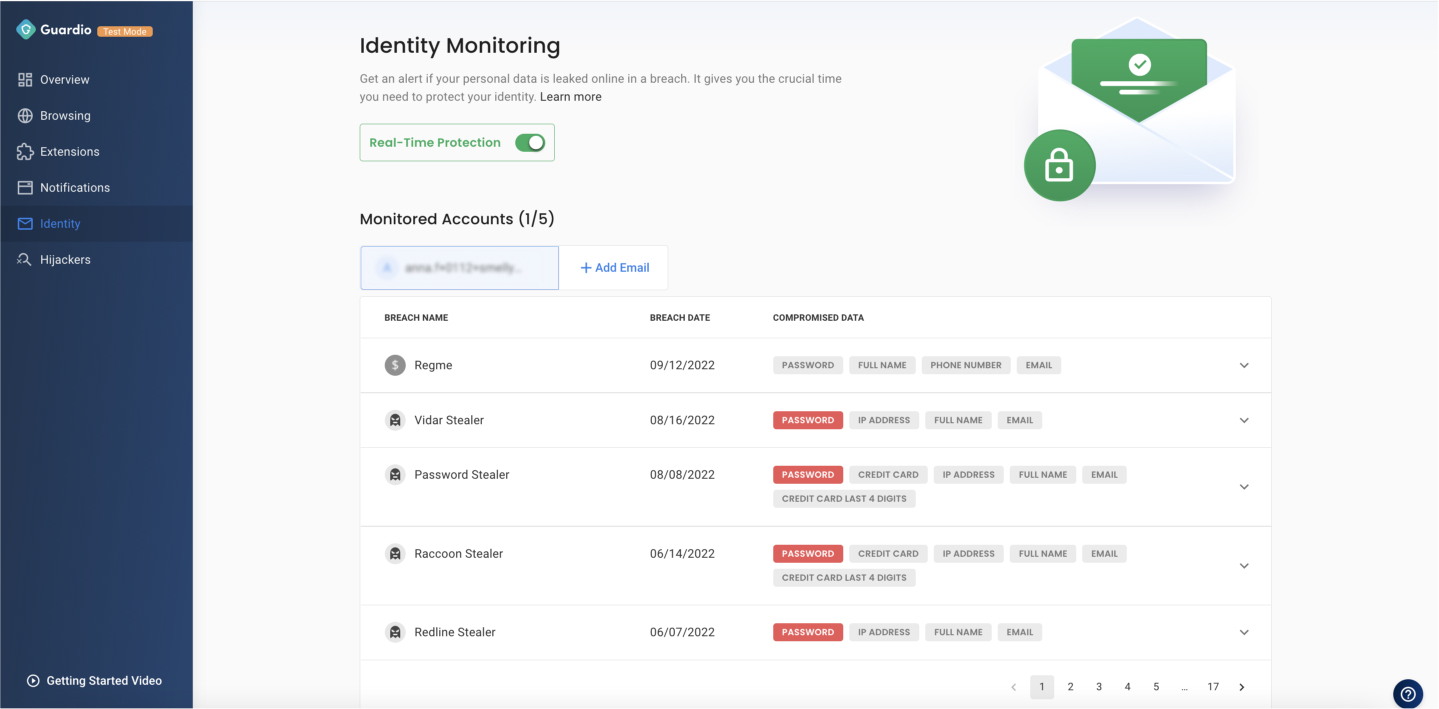Click the Hijackers search icon
1439x709 pixels.
pos(25,260)
